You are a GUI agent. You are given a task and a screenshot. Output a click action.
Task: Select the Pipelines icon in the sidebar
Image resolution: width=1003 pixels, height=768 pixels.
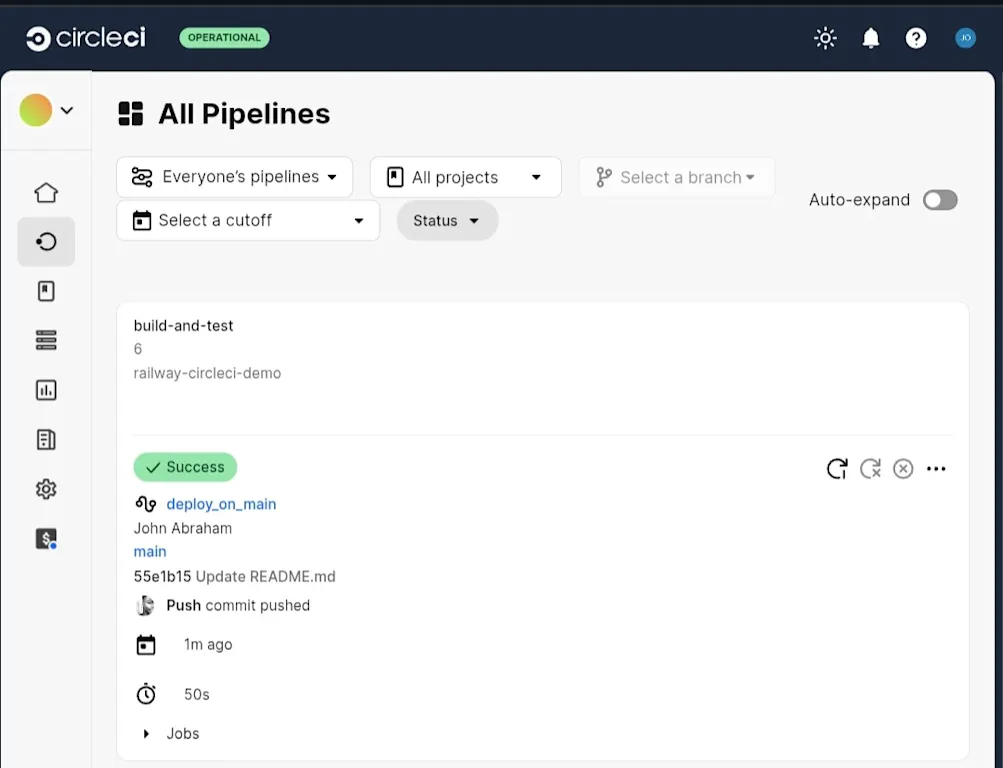[x=45, y=241]
